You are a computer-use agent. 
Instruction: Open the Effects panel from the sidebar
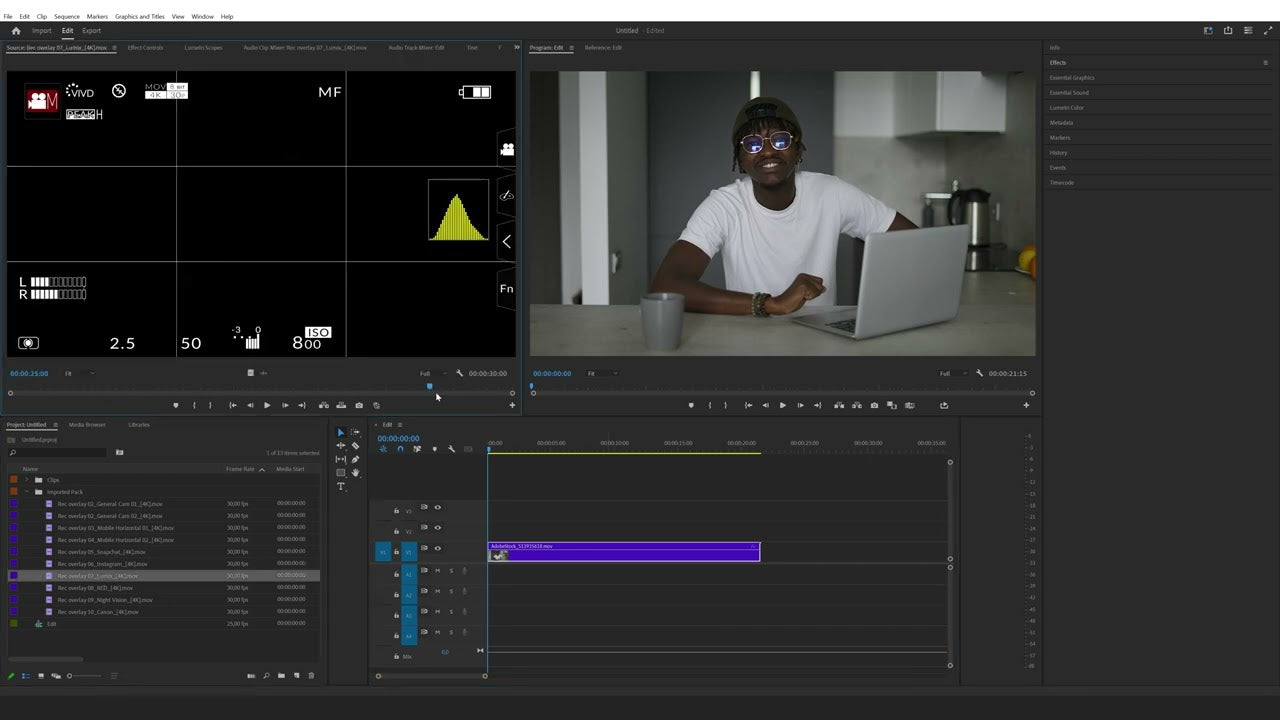coord(1058,62)
